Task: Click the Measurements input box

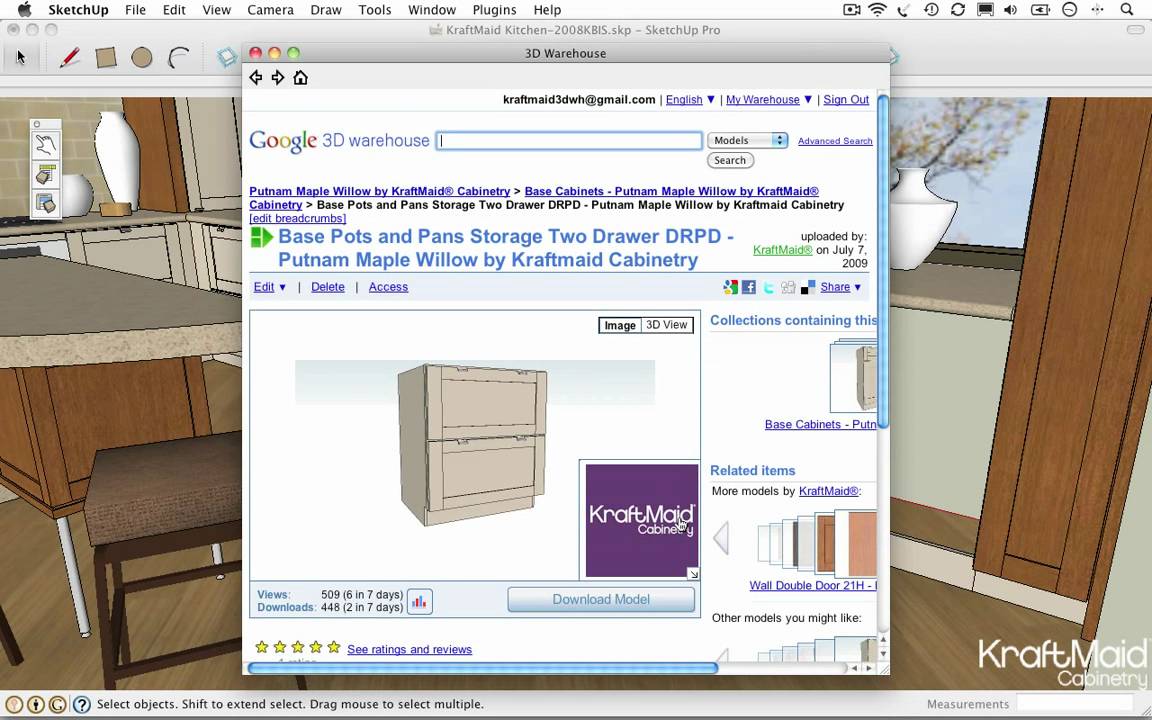Action: [x=1074, y=704]
